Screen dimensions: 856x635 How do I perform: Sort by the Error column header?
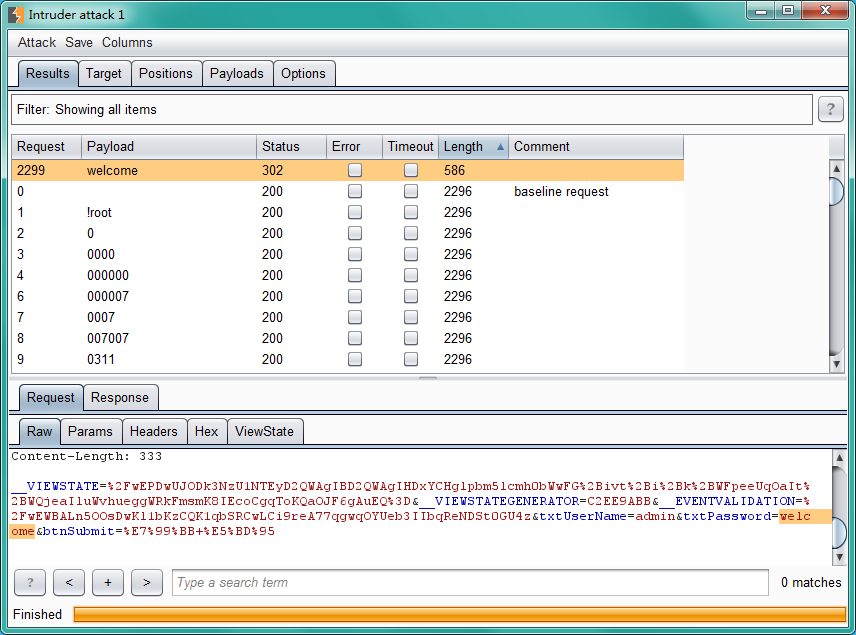click(x=354, y=146)
